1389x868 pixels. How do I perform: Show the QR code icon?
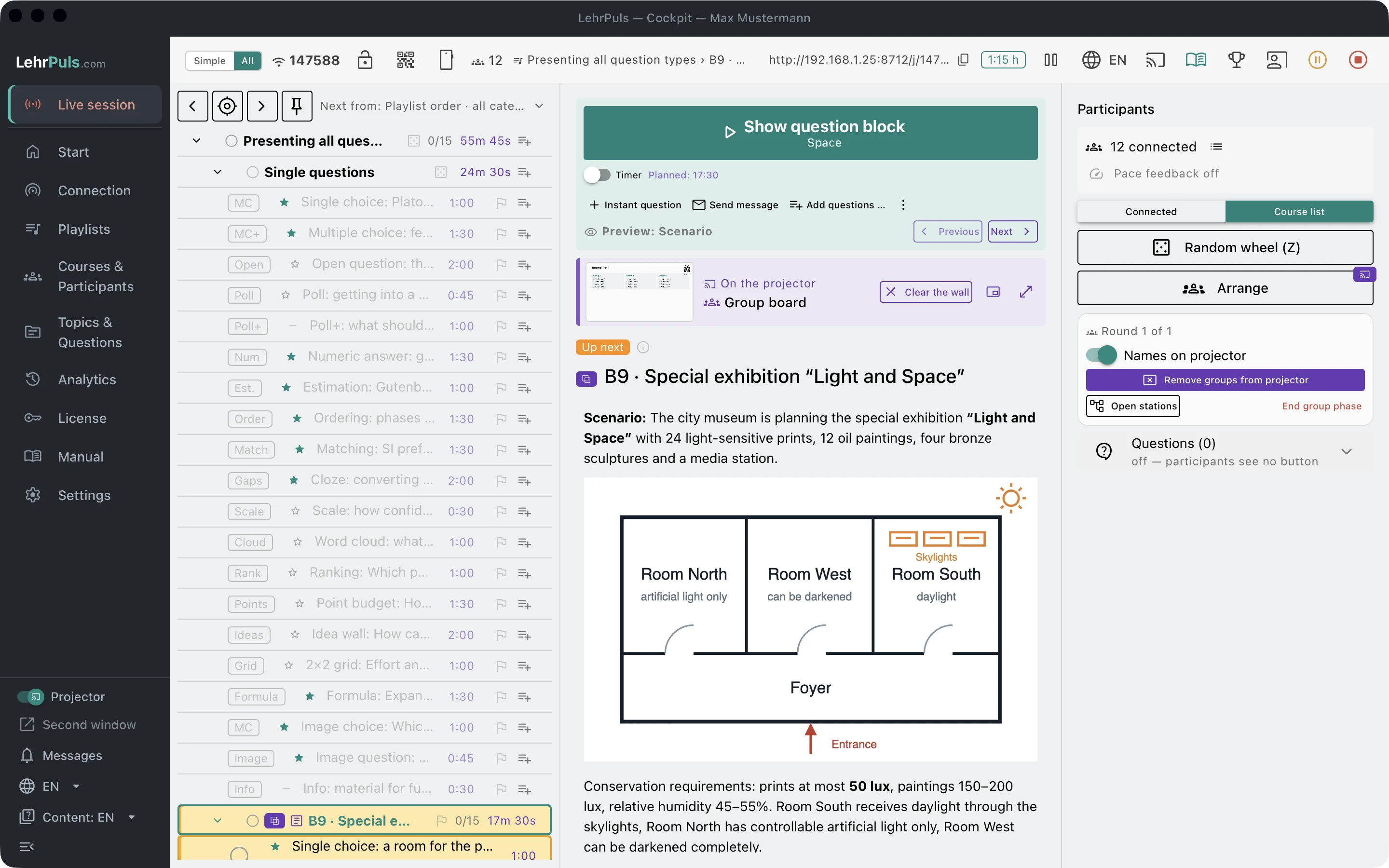pos(405,60)
